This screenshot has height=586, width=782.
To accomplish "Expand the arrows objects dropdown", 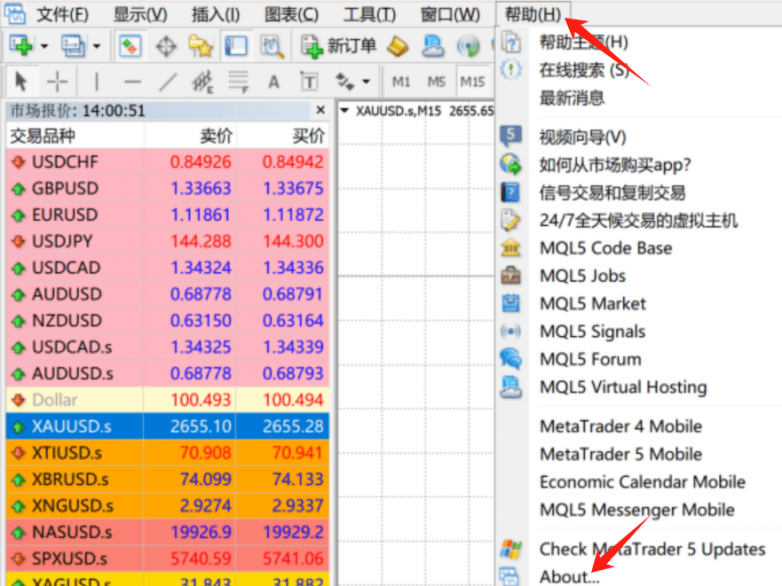I will [366, 81].
